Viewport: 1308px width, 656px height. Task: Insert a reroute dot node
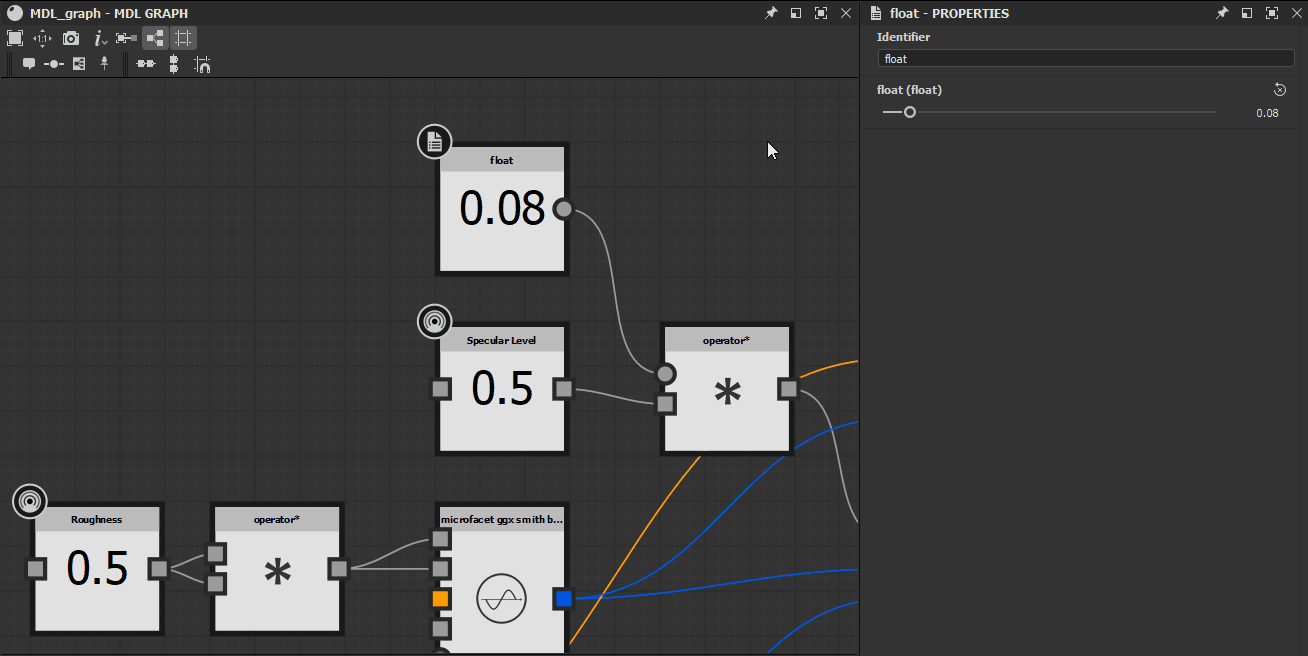click(x=53, y=63)
